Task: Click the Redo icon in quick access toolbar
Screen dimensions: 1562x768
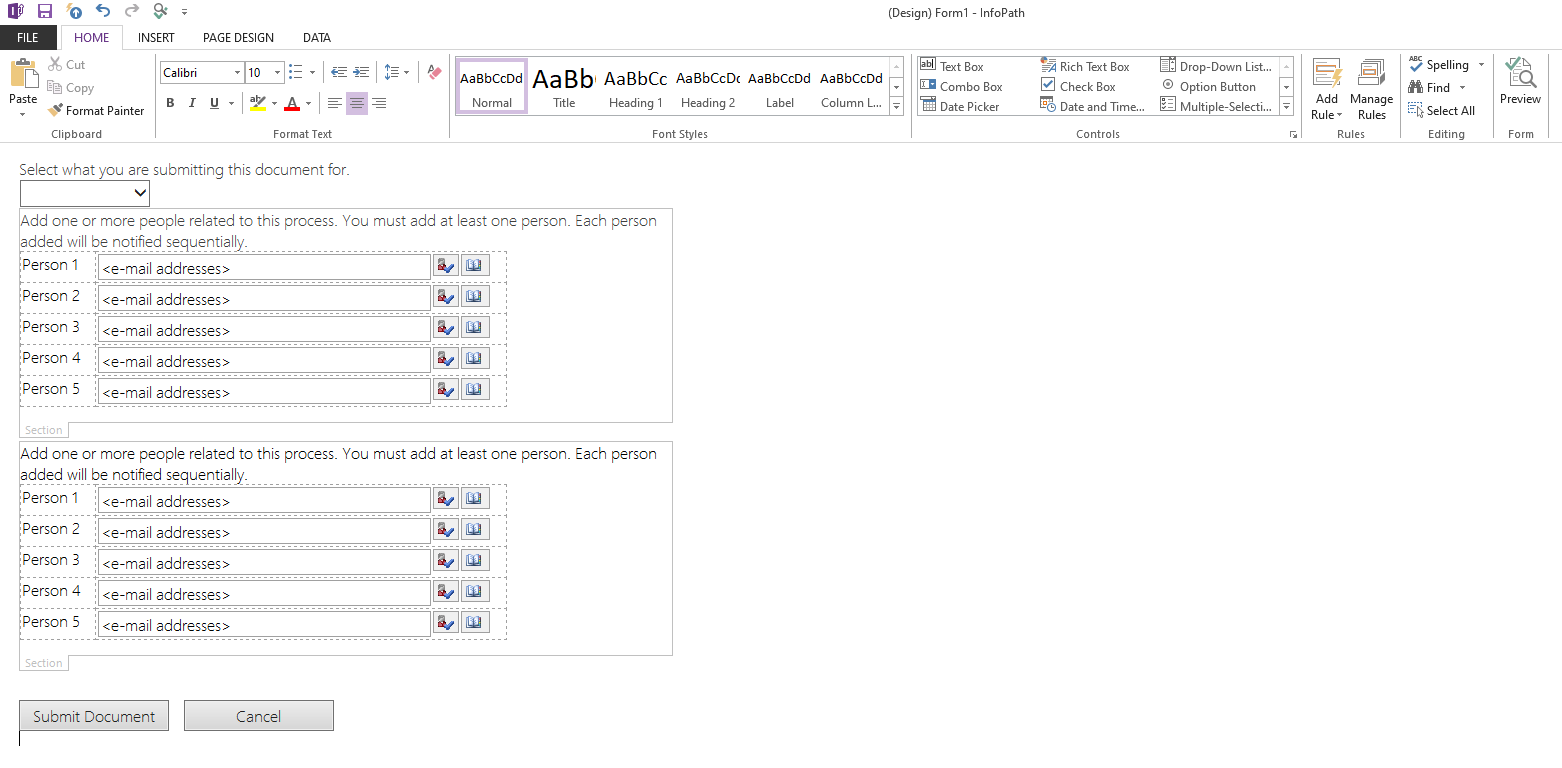Action: tap(130, 11)
